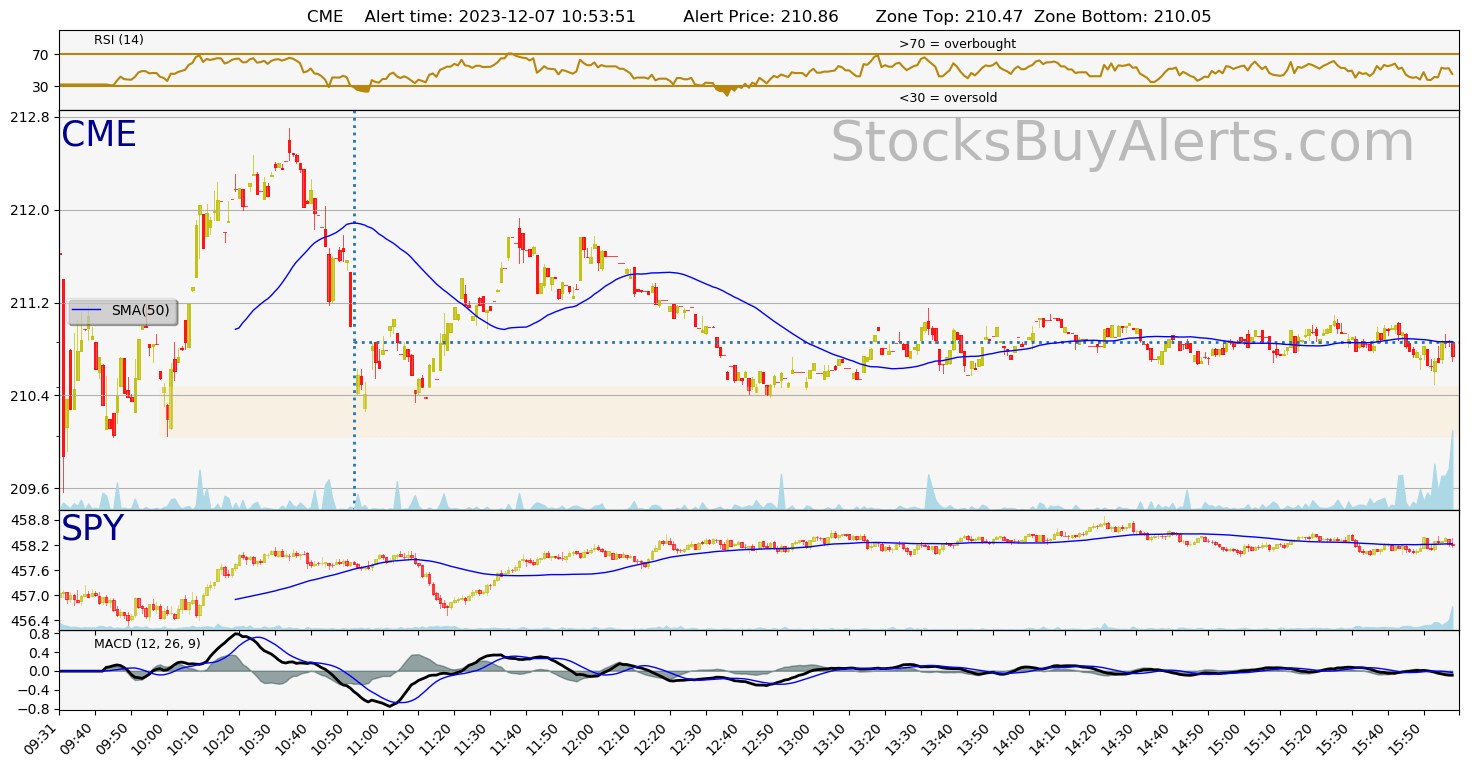Click the SMA(50) legend box
The width and height of the screenshot is (1474, 768).
123,311
